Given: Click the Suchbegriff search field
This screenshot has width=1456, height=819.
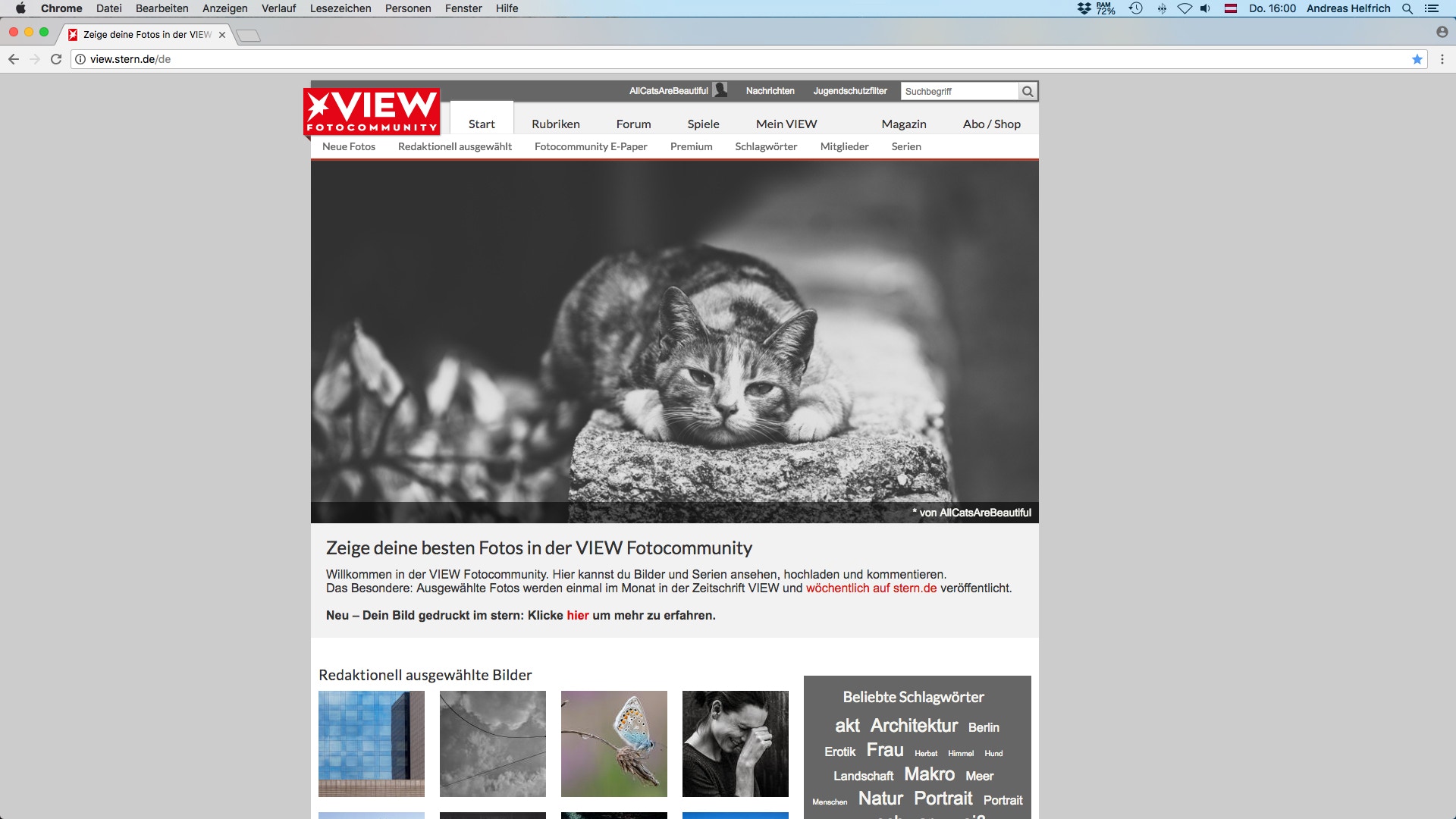Looking at the screenshot, I should (x=959, y=91).
